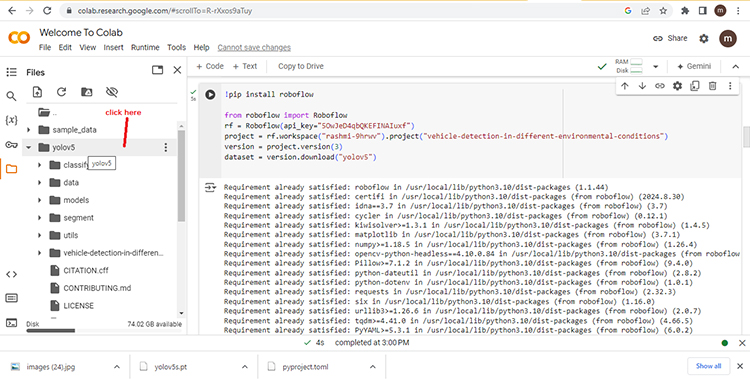The height and width of the screenshot is (379, 750).
Task: Open the RAM Disk resources dropdown arrow
Action: pyautogui.click(x=656, y=67)
